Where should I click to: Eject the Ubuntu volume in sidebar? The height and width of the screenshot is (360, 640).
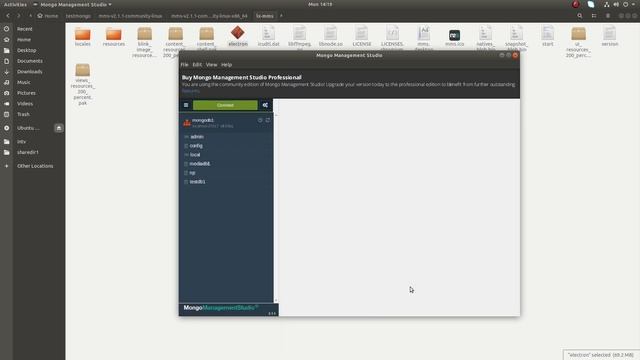click(x=59, y=128)
